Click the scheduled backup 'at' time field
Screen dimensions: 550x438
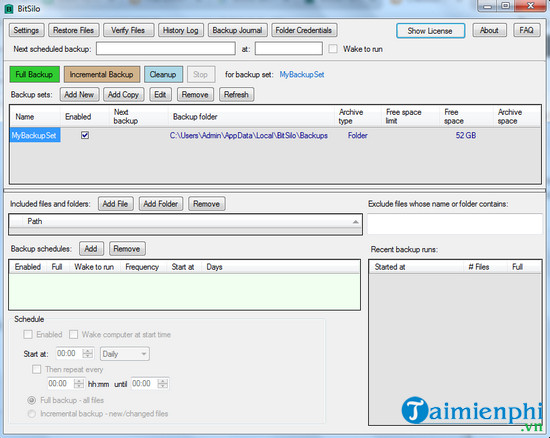point(288,49)
